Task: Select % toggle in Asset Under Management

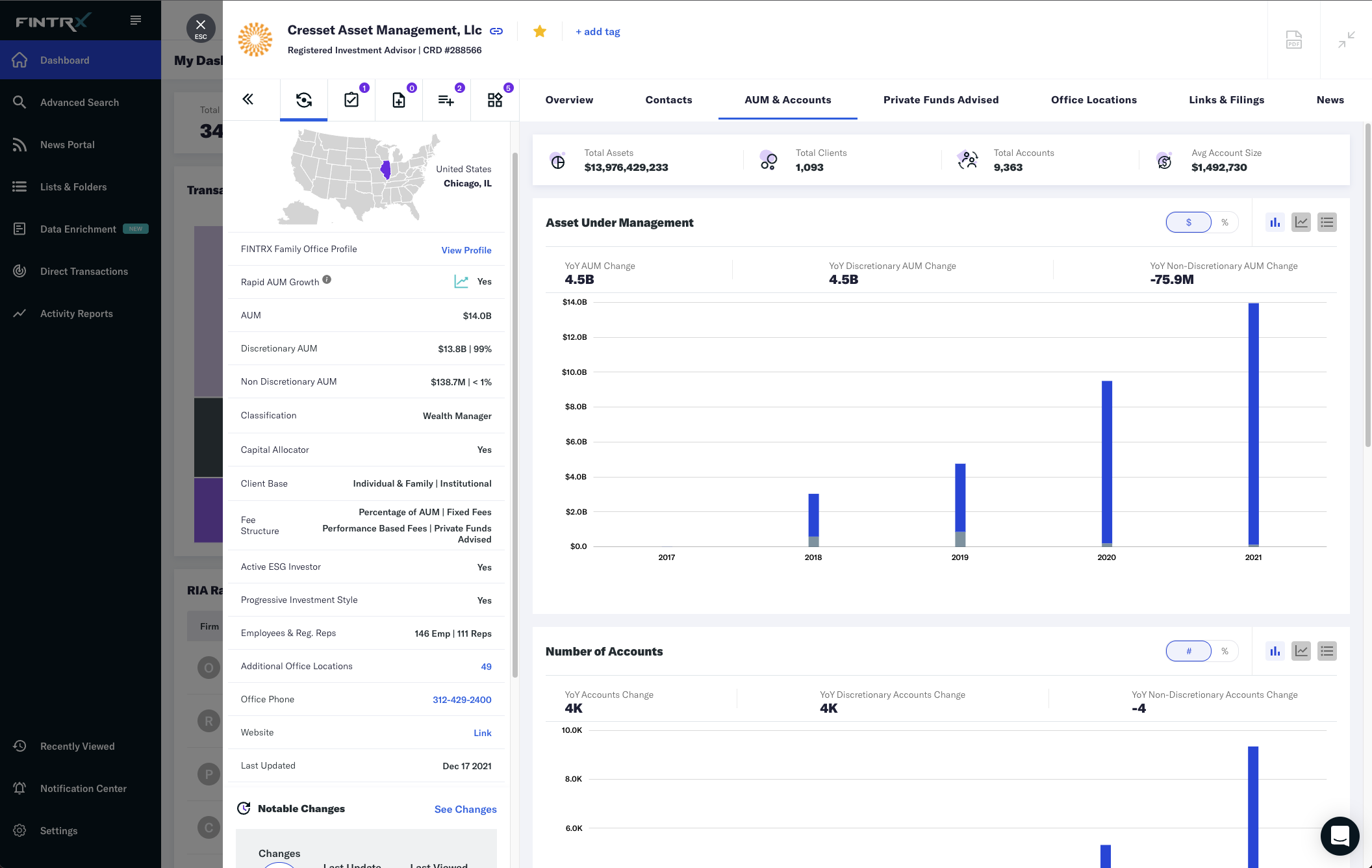Action: (1225, 222)
